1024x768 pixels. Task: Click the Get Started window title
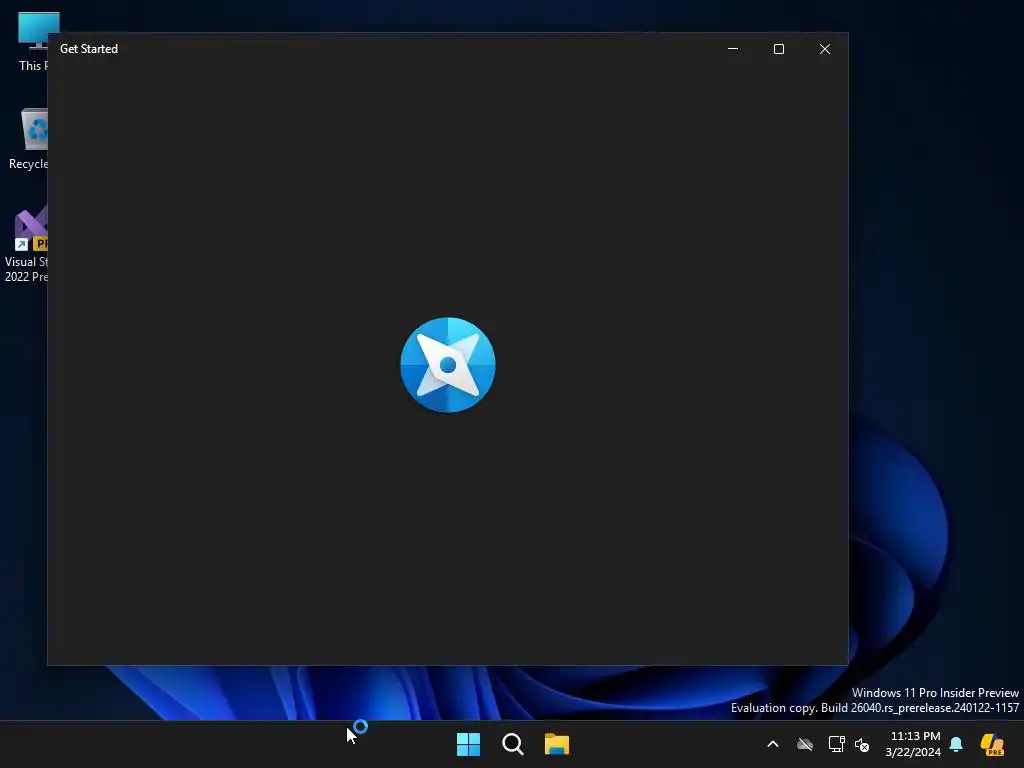click(89, 49)
